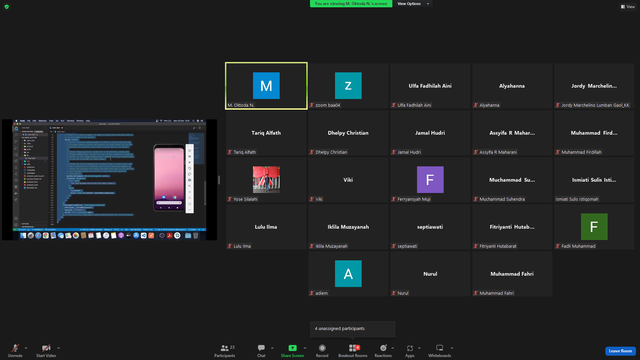Expand the caret next to Apps

(x=419, y=348)
